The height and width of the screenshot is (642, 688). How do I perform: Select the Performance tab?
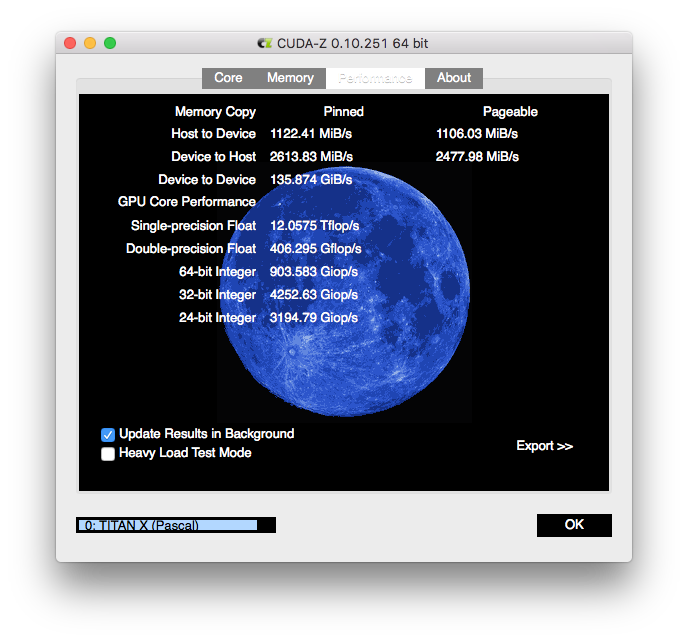375,78
